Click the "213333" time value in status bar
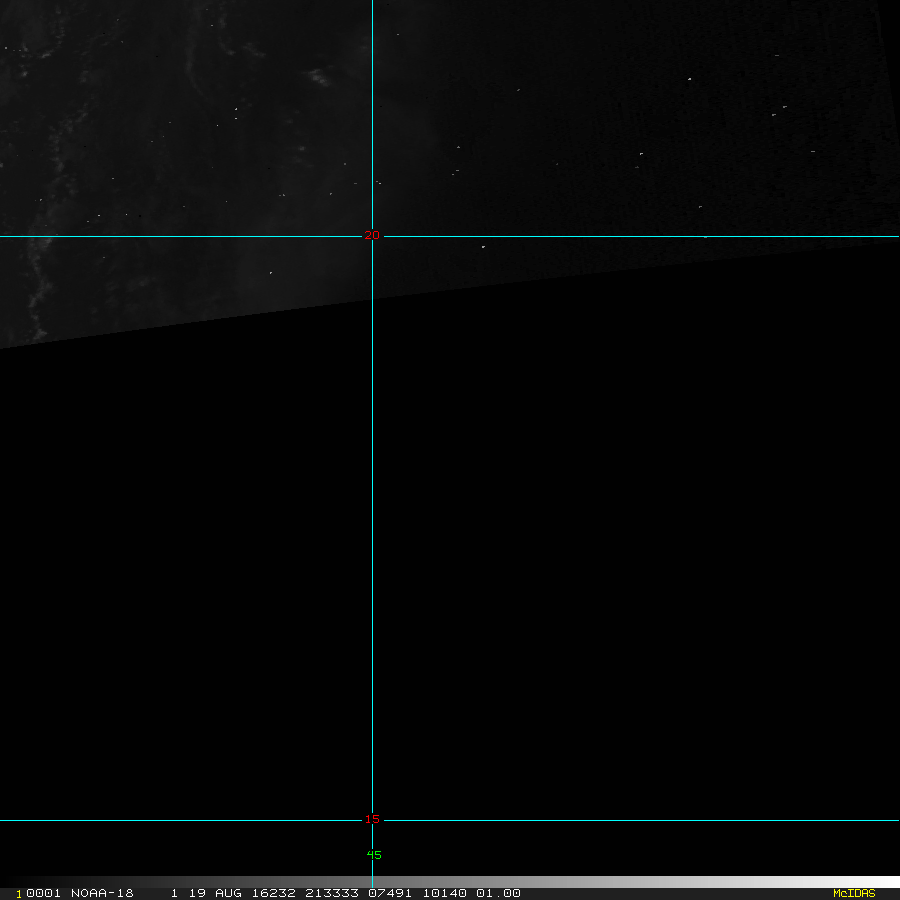The height and width of the screenshot is (900, 900). coord(332,893)
